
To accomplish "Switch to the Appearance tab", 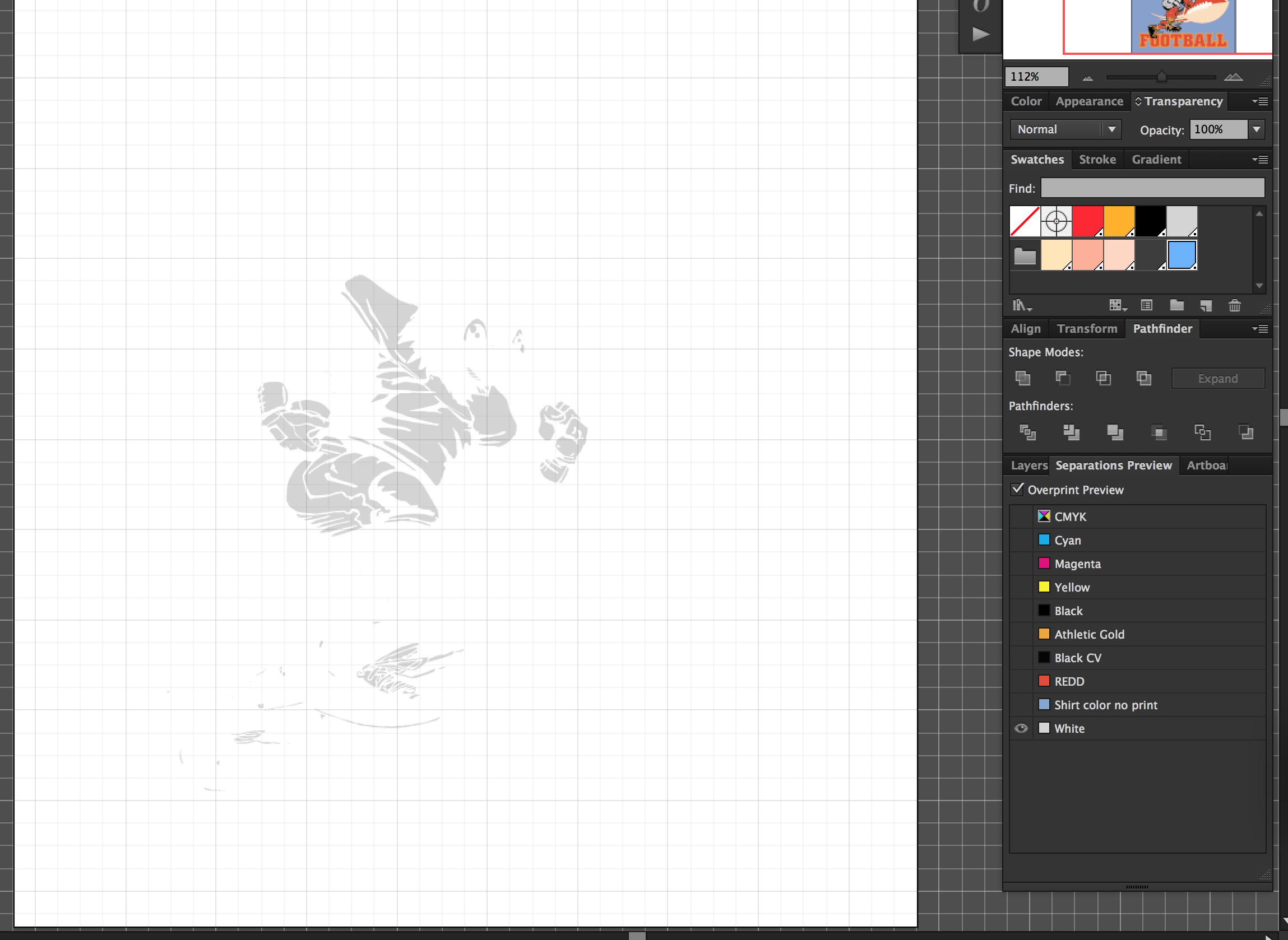I will pyautogui.click(x=1089, y=101).
